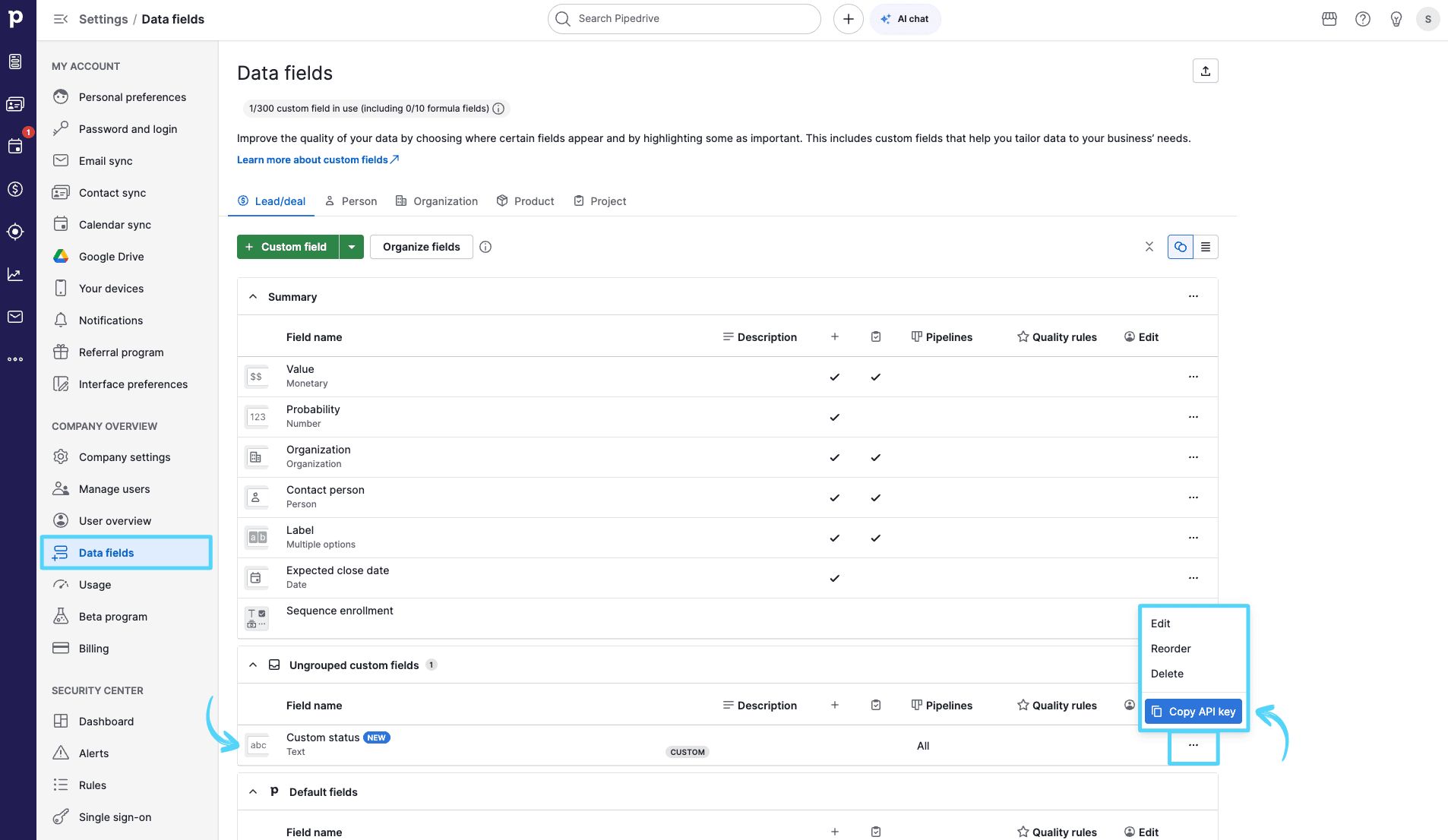Open options menu for Probability field

(x=1193, y=417)
